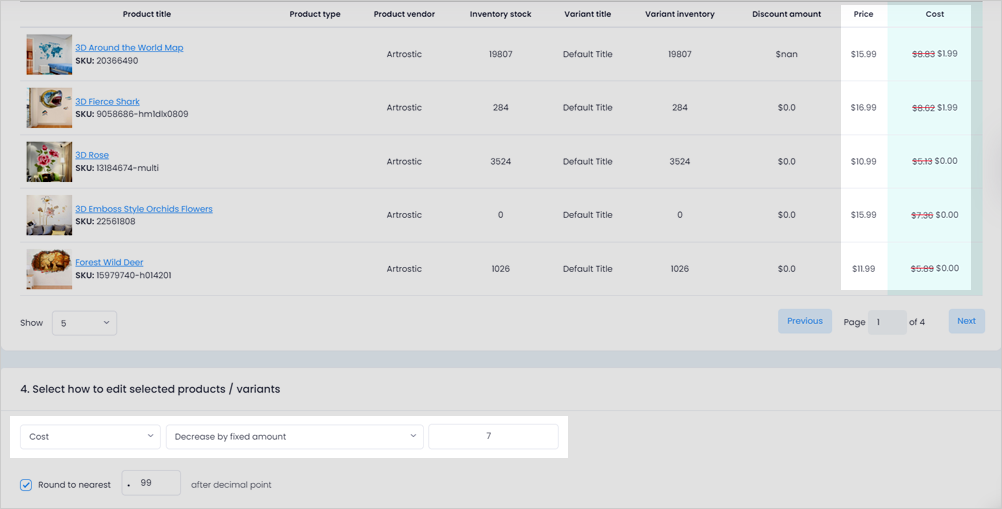The height and width of the screenshot is (509, 1002).
Task: Click the Product title column header
Action: [147, 14]
